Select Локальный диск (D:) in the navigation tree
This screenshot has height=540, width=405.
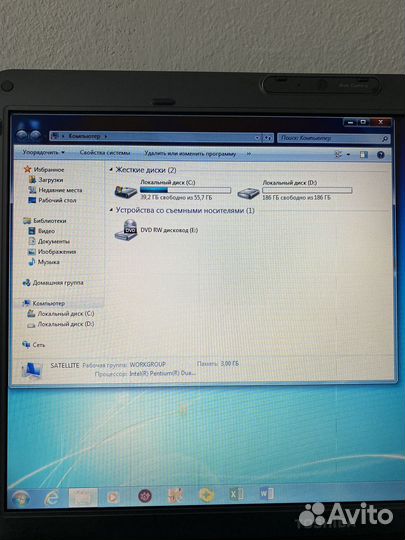tap(65, 324)
